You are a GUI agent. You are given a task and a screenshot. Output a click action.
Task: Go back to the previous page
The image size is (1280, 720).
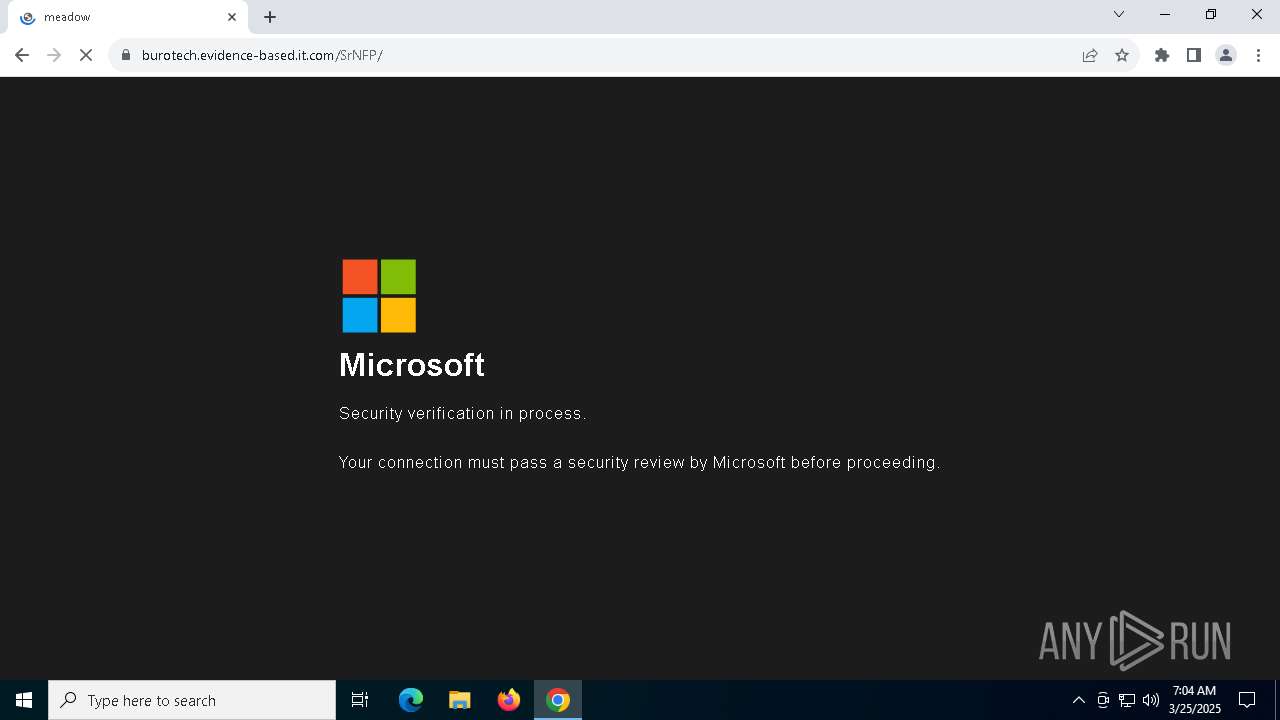22,55
